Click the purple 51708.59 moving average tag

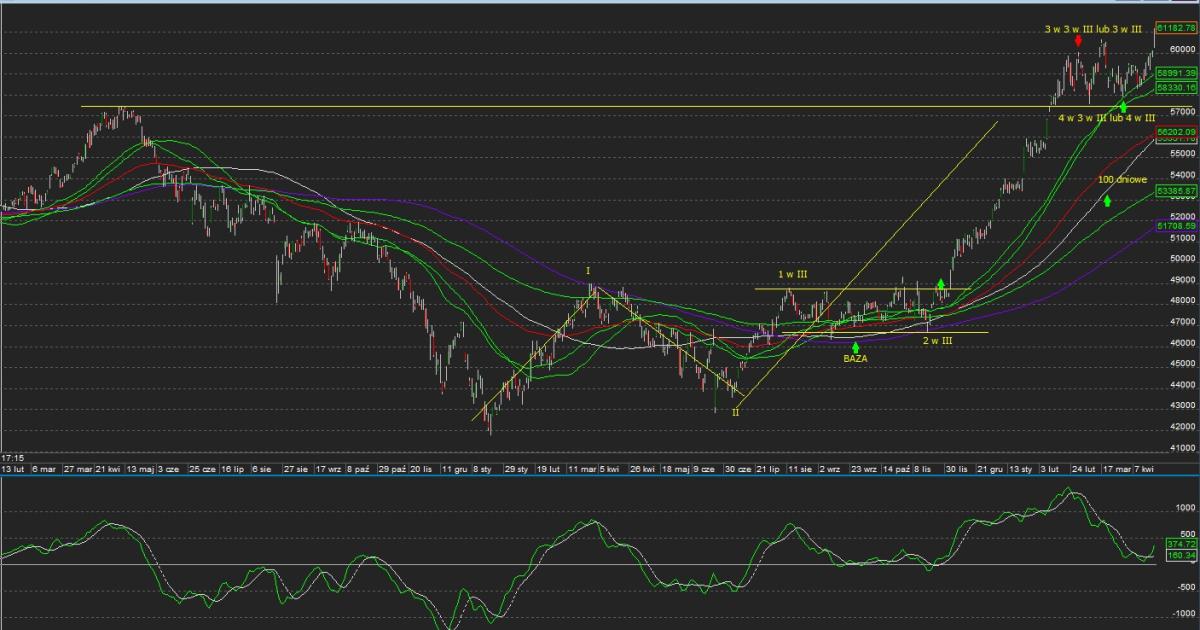(1177, 227)
